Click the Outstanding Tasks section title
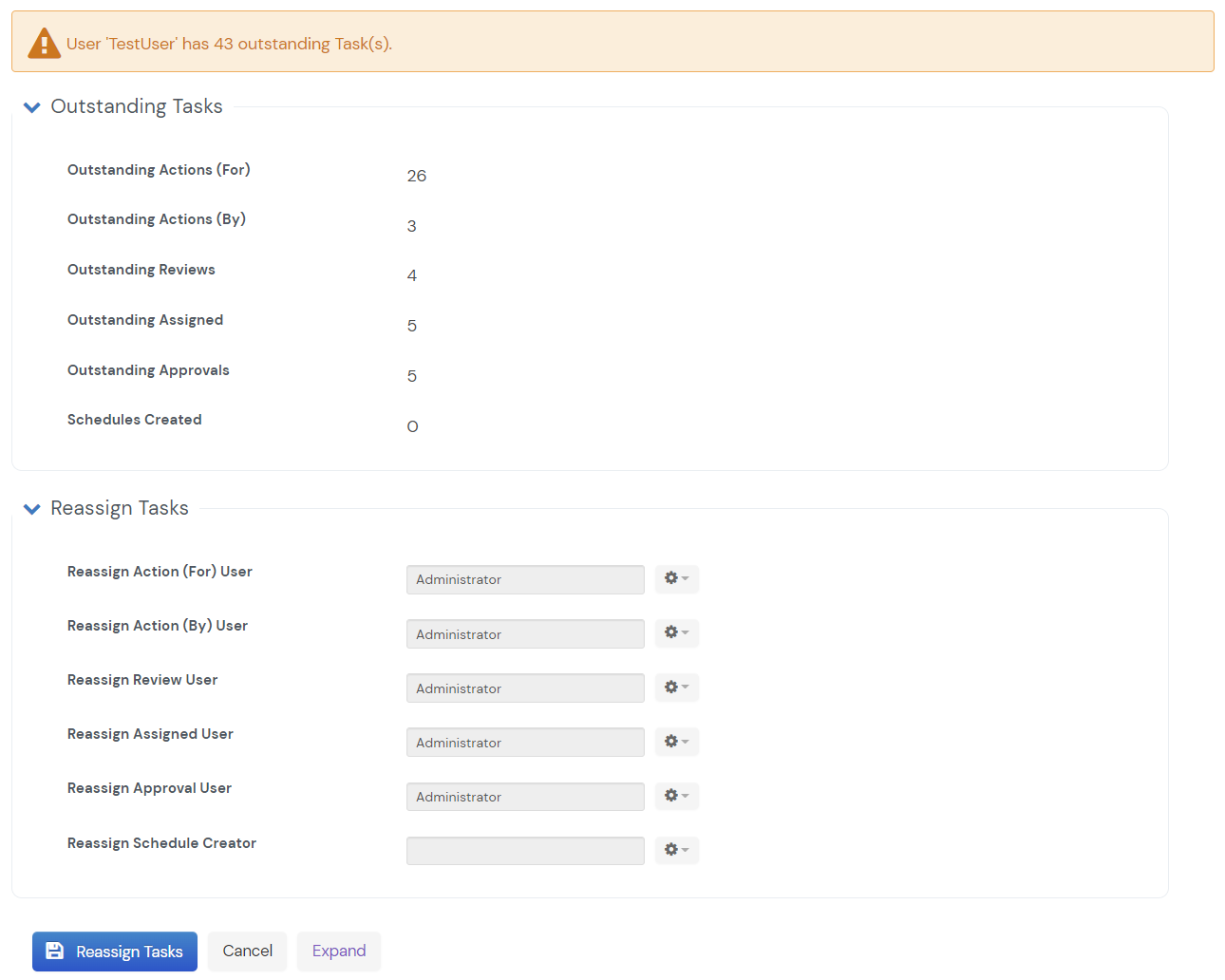Screen dimensions: 1225x980 pos(137,106)
